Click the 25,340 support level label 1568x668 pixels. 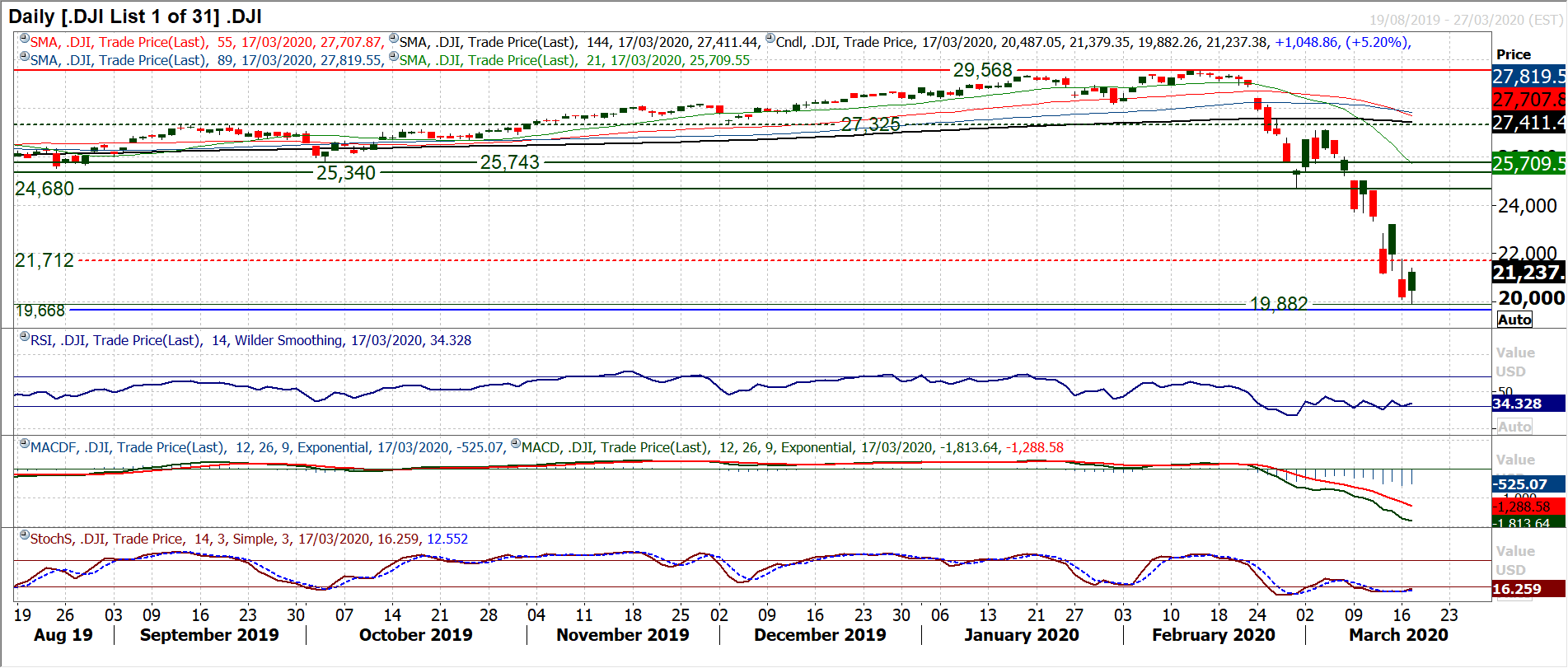coord(345,173)
